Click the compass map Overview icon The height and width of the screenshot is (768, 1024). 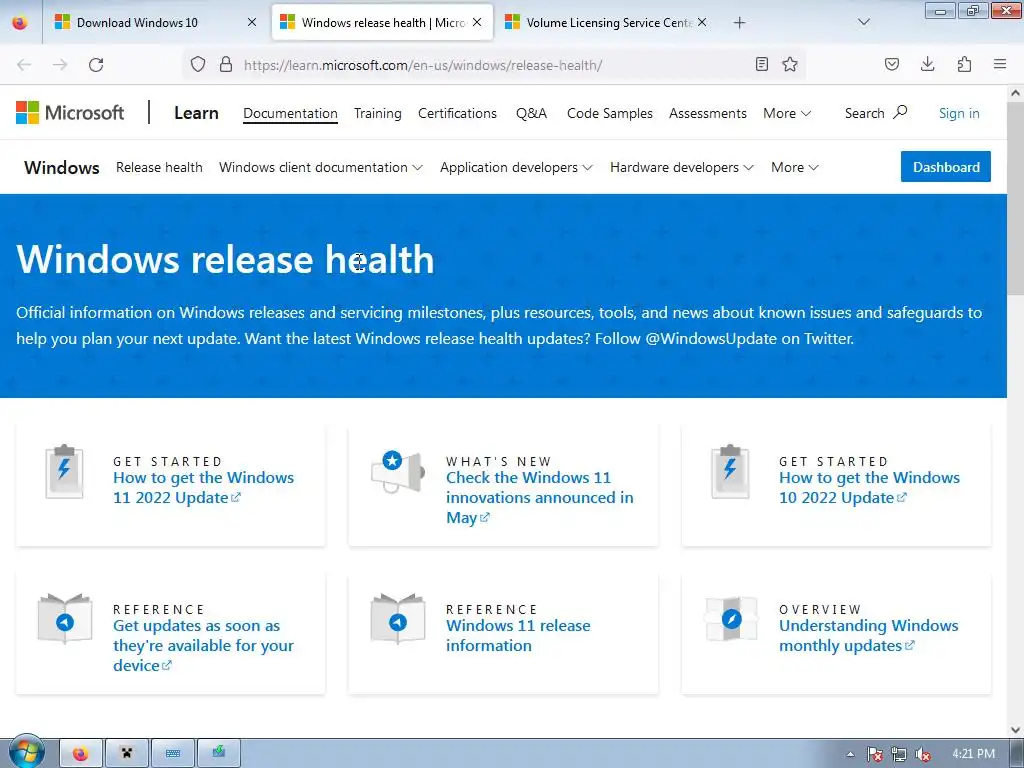click(x=731, y=618)
